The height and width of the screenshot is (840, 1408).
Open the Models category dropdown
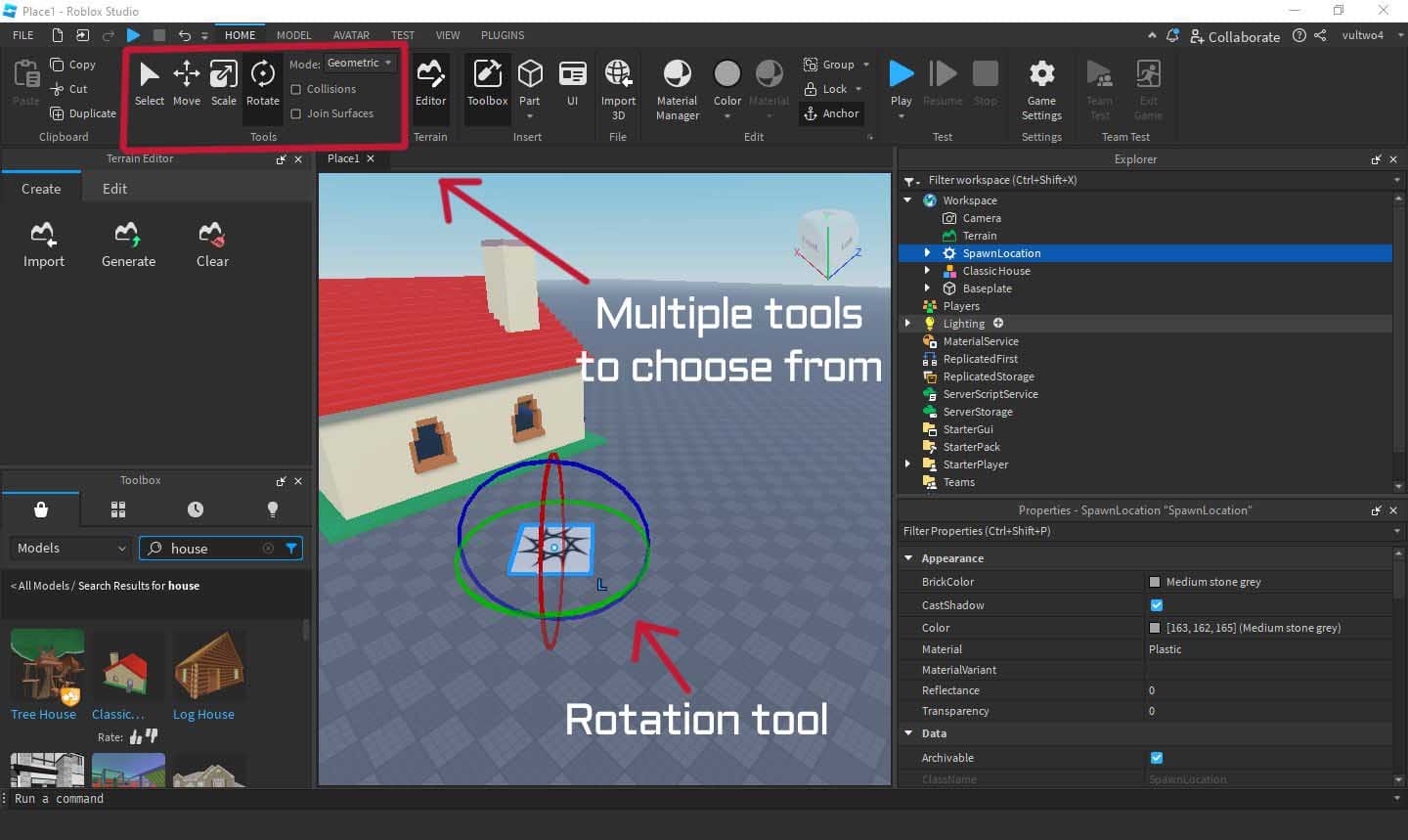[70, 549]
